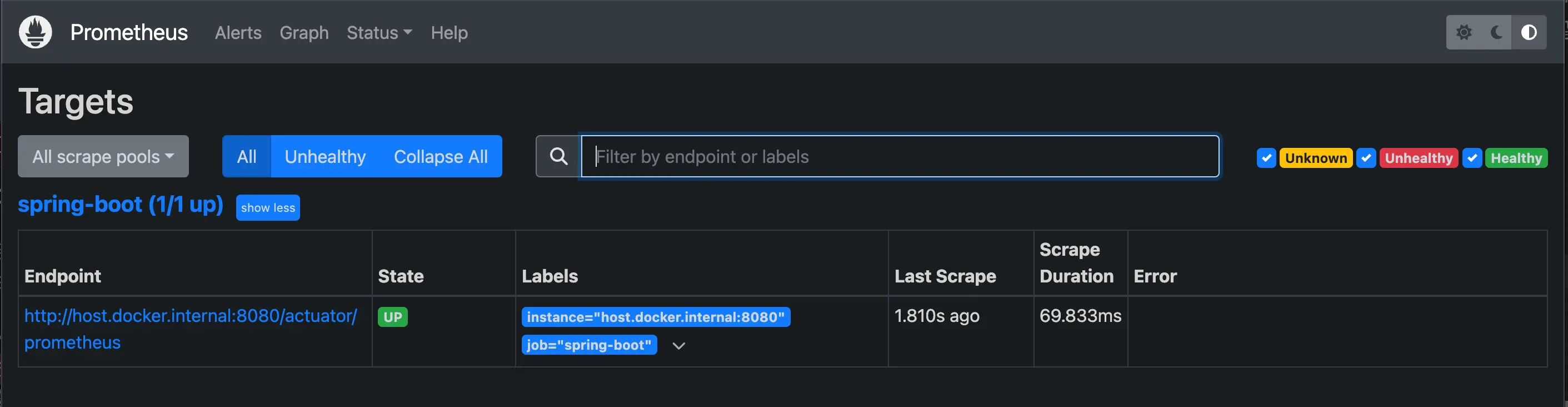Click the magnifying glass search icon

(558, 157)
